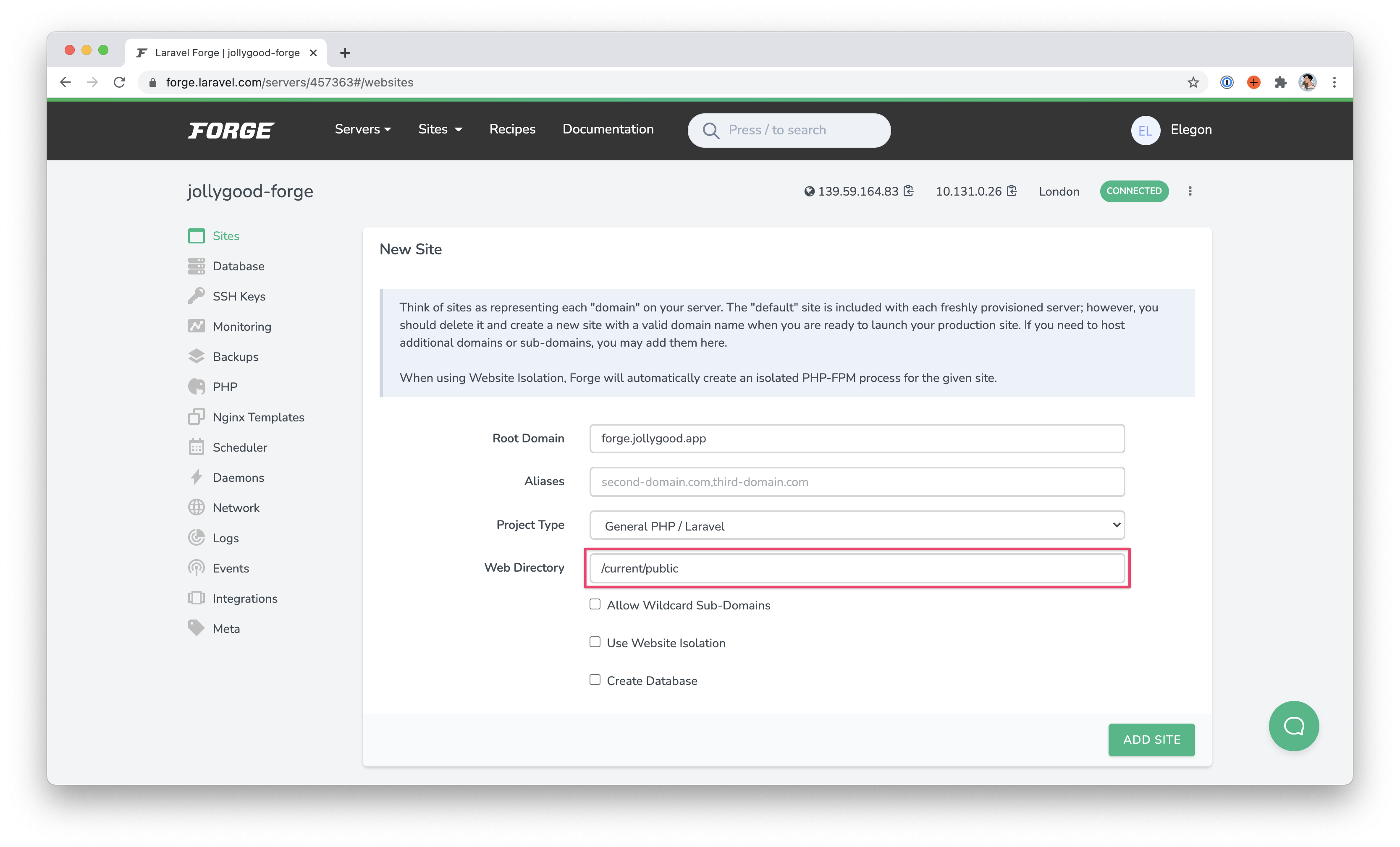The image size is (1400, 847).
Task: Click the EL user avatar
Action: pos(1145,130)
